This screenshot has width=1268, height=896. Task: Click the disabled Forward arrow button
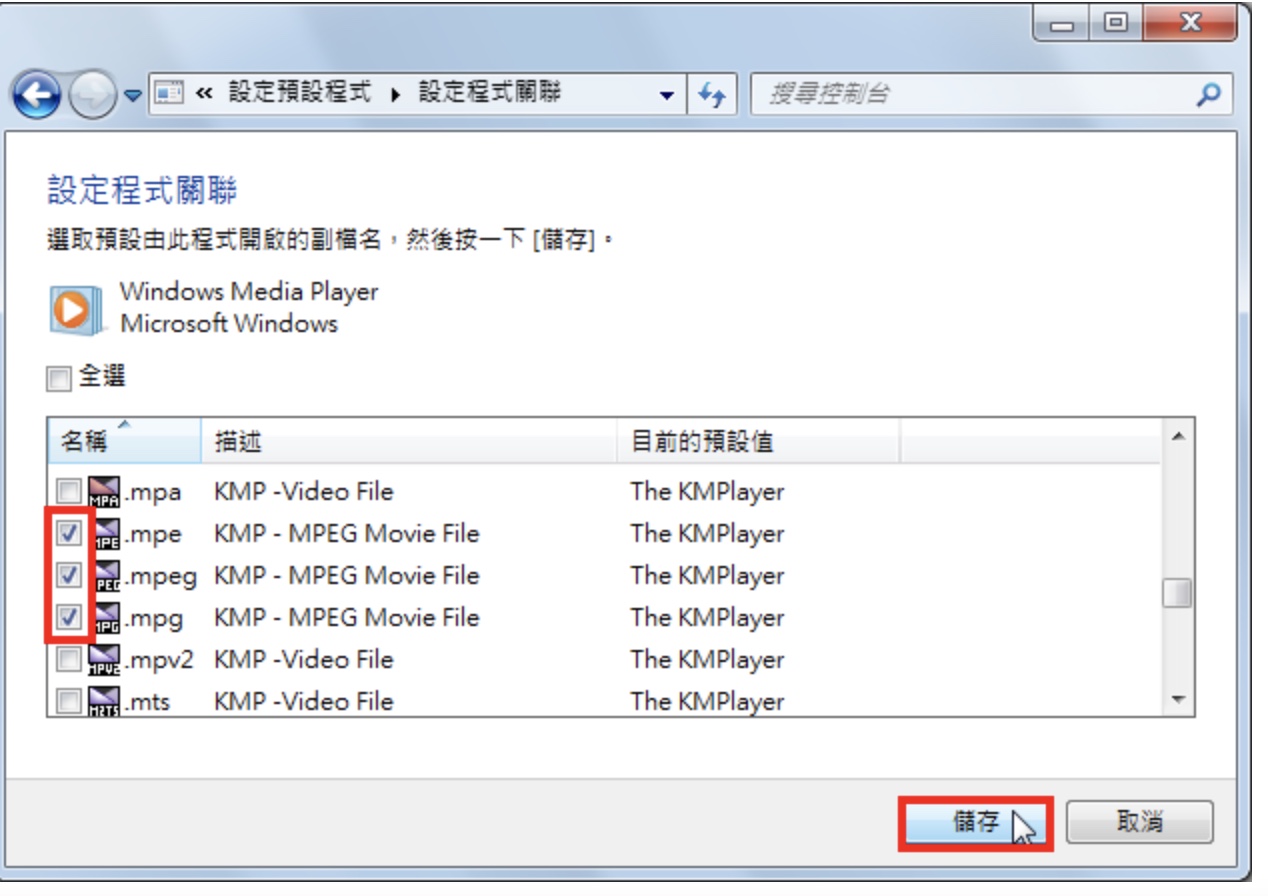(92, 97)
